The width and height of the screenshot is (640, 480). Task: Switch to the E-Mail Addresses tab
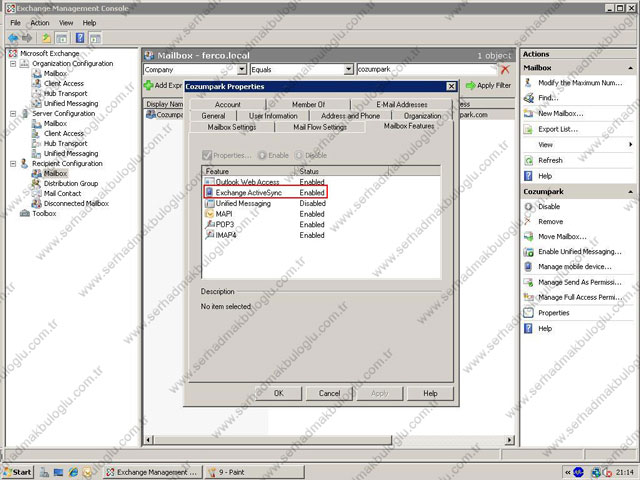[402, 104]
